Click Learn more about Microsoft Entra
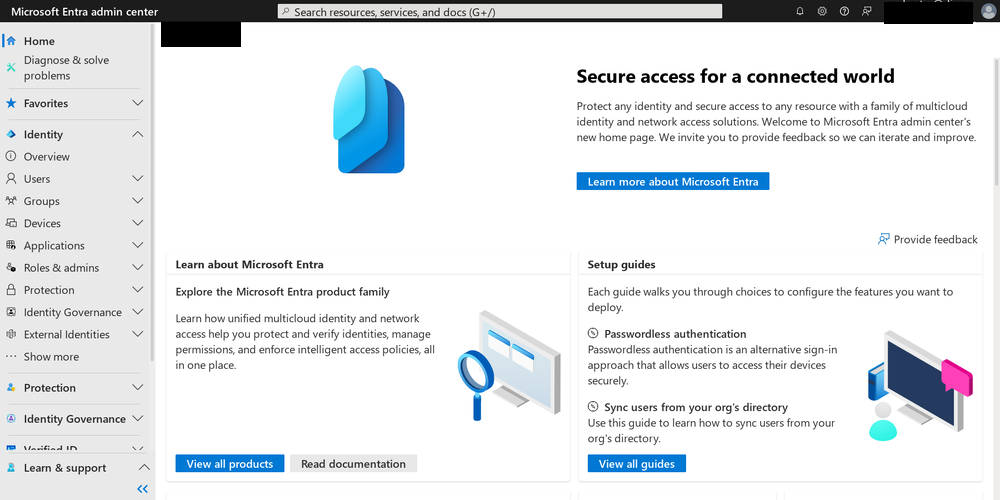 673,182
